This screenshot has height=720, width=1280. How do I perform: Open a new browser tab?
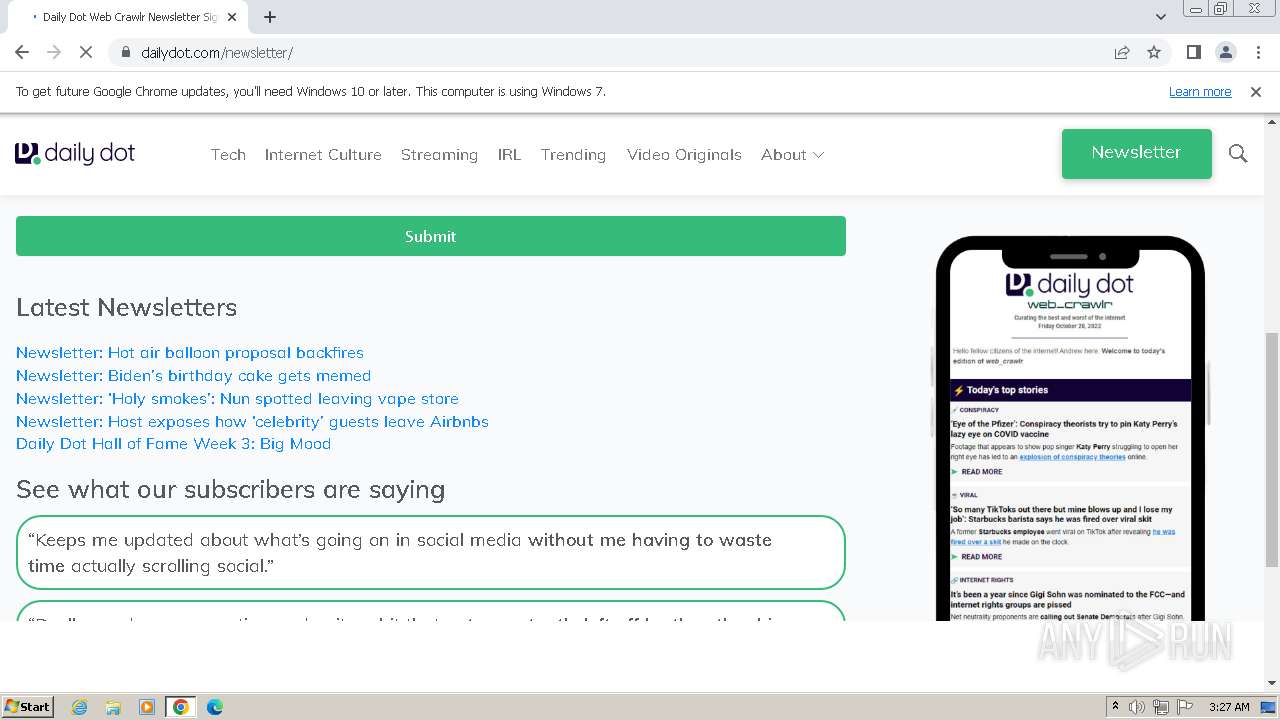coord(270,17)
